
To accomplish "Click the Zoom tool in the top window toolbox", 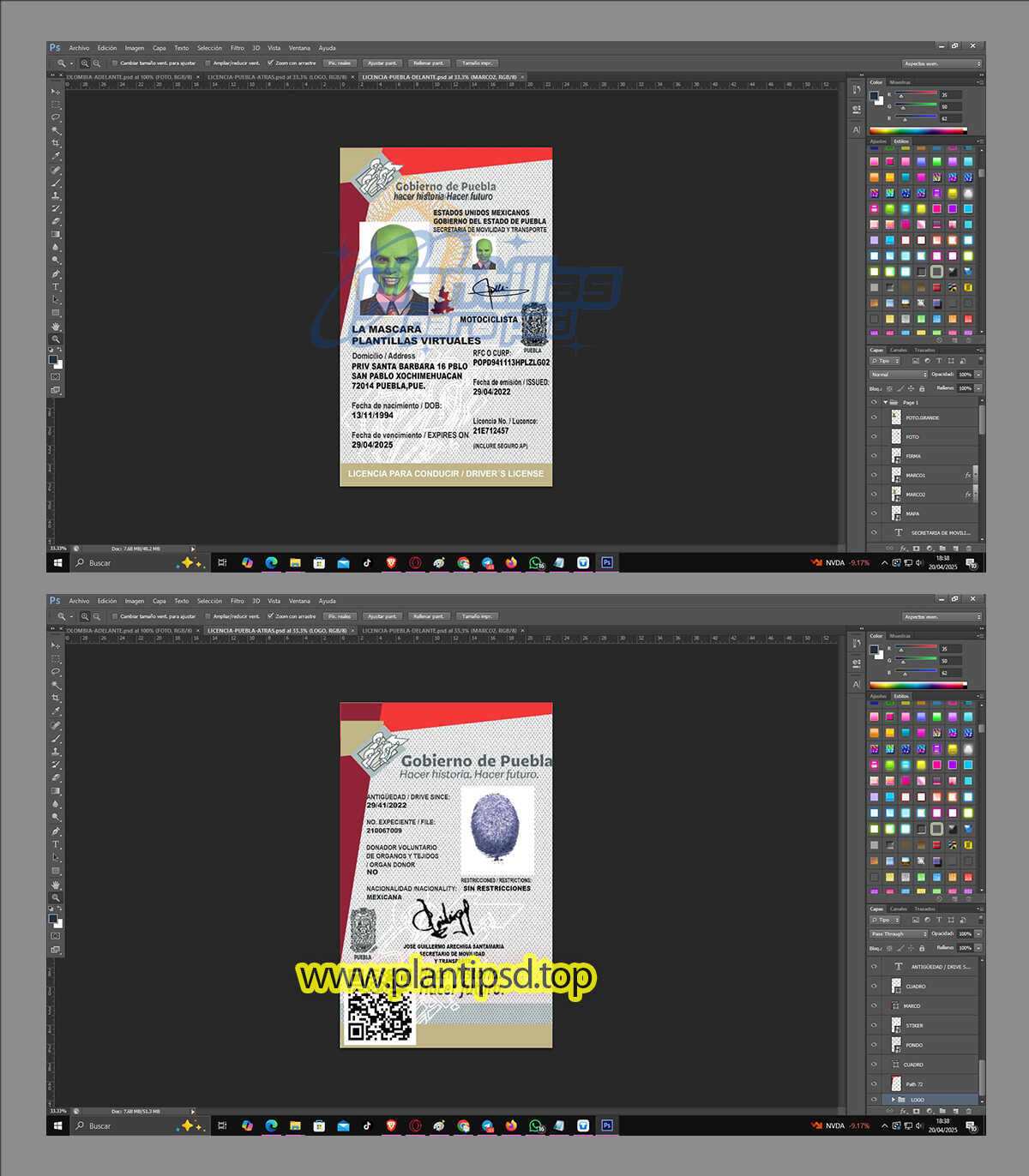I will [x=56, y=339].
